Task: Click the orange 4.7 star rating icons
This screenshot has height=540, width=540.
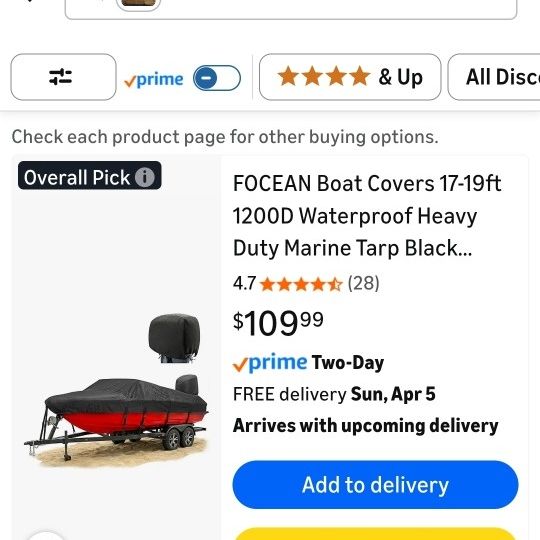Action: 301,284
